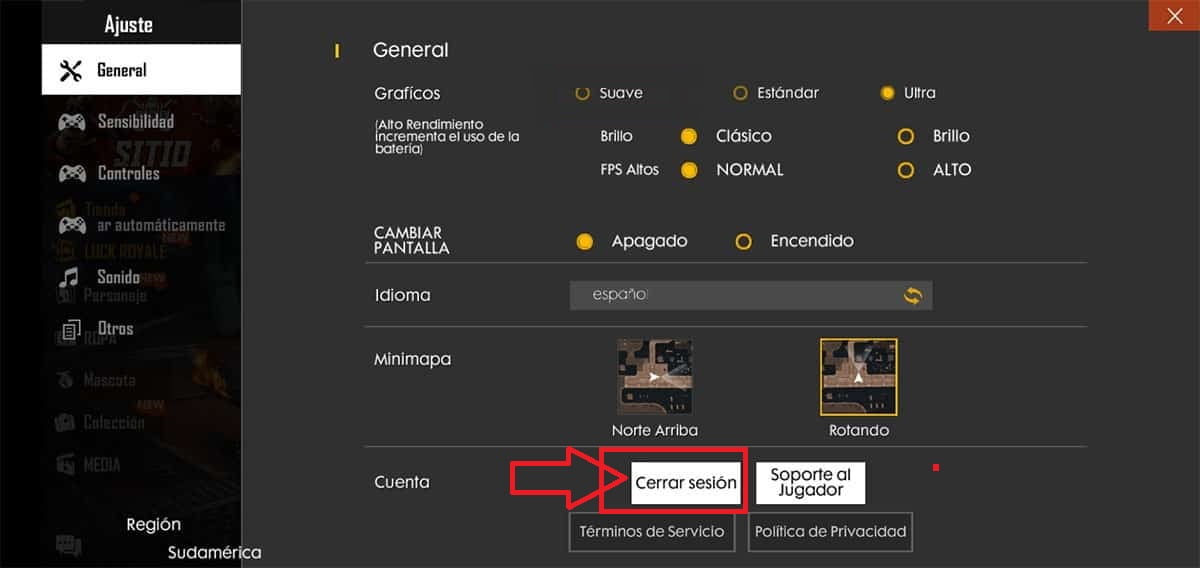Click the gamepad icon beside Controles

tap(71, 174)
